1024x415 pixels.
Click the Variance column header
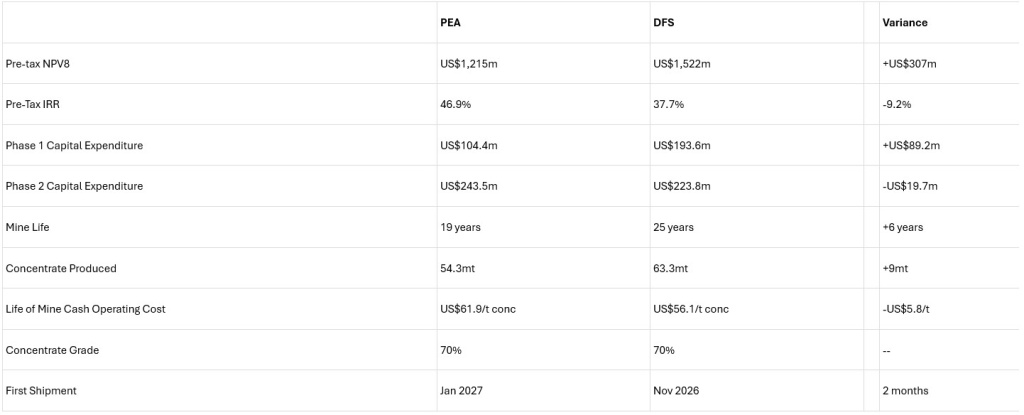click(x=905, y=23)
